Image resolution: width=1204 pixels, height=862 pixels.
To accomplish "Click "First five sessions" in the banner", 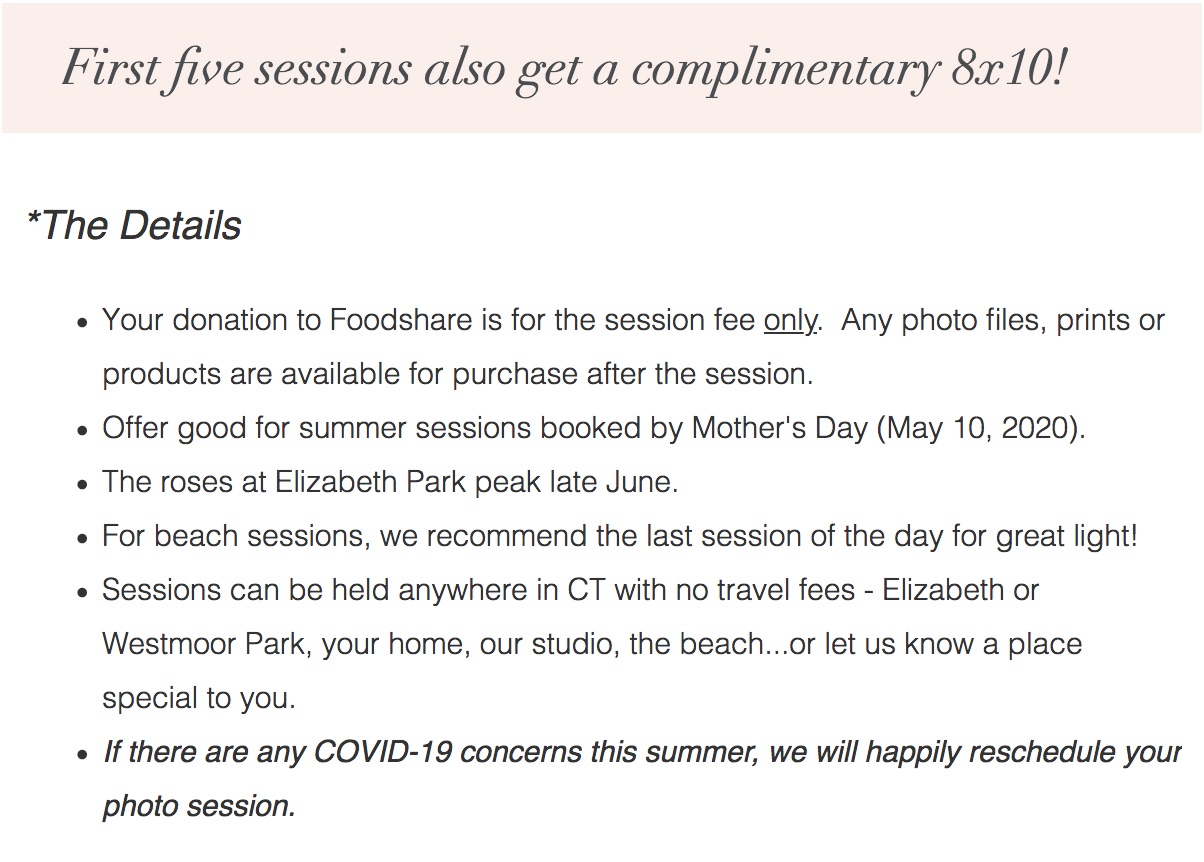I will click(x=236, y=69).
